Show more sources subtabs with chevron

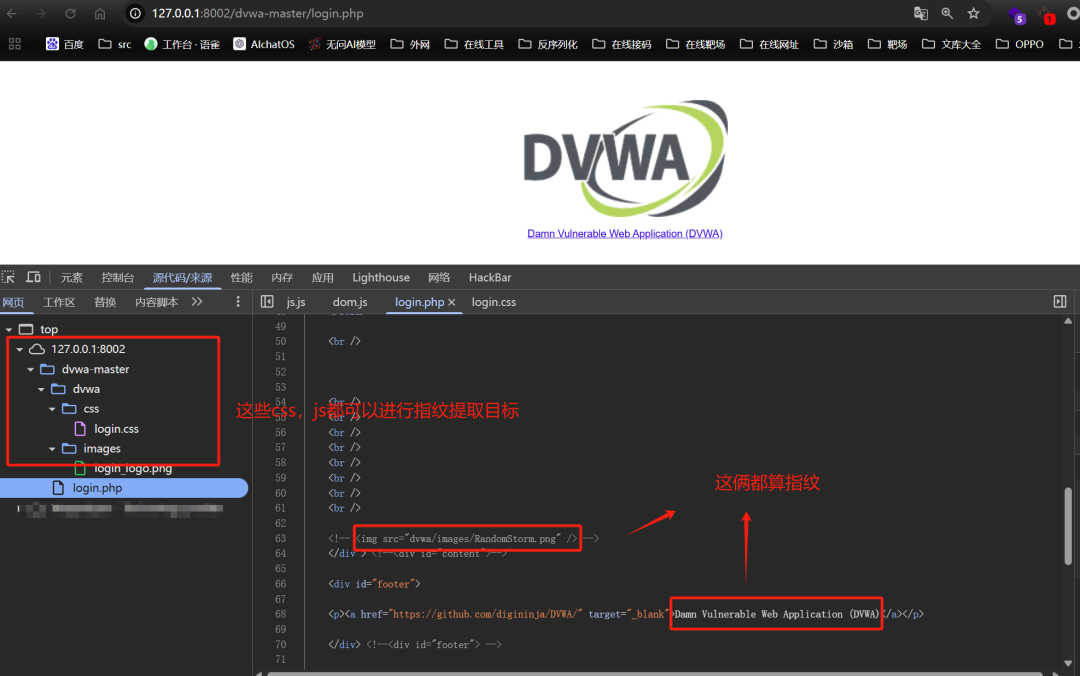(197, 302)
